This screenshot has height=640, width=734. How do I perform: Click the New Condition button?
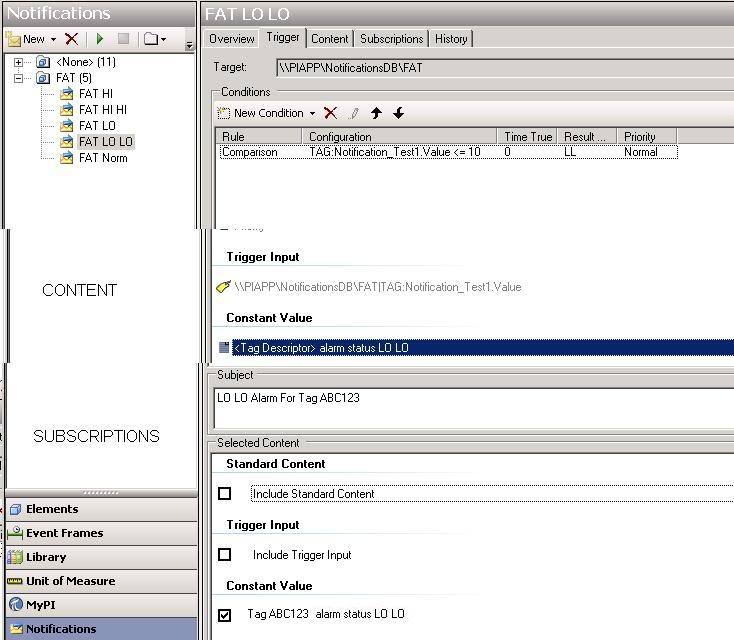pyautogui.click(x=260, y=113)
